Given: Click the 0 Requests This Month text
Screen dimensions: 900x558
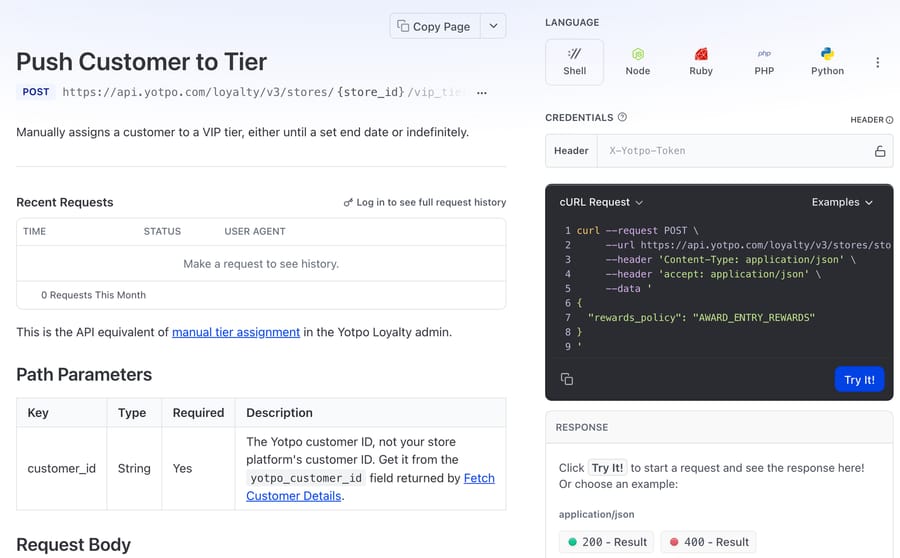Looking at the screenshot, I should [x=94, y=295].
